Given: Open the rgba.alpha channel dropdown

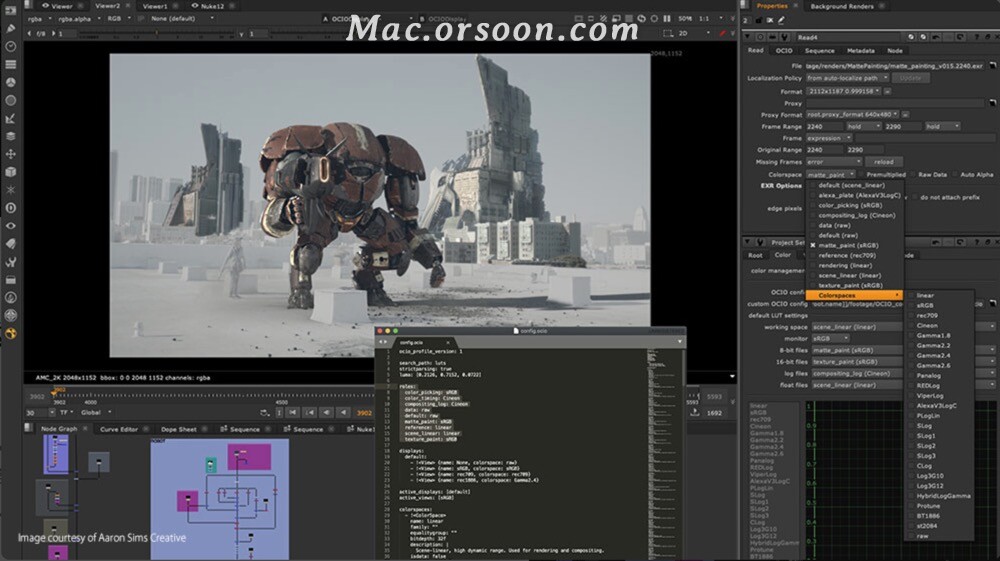Looking at the screenshot, I should 79,19.
